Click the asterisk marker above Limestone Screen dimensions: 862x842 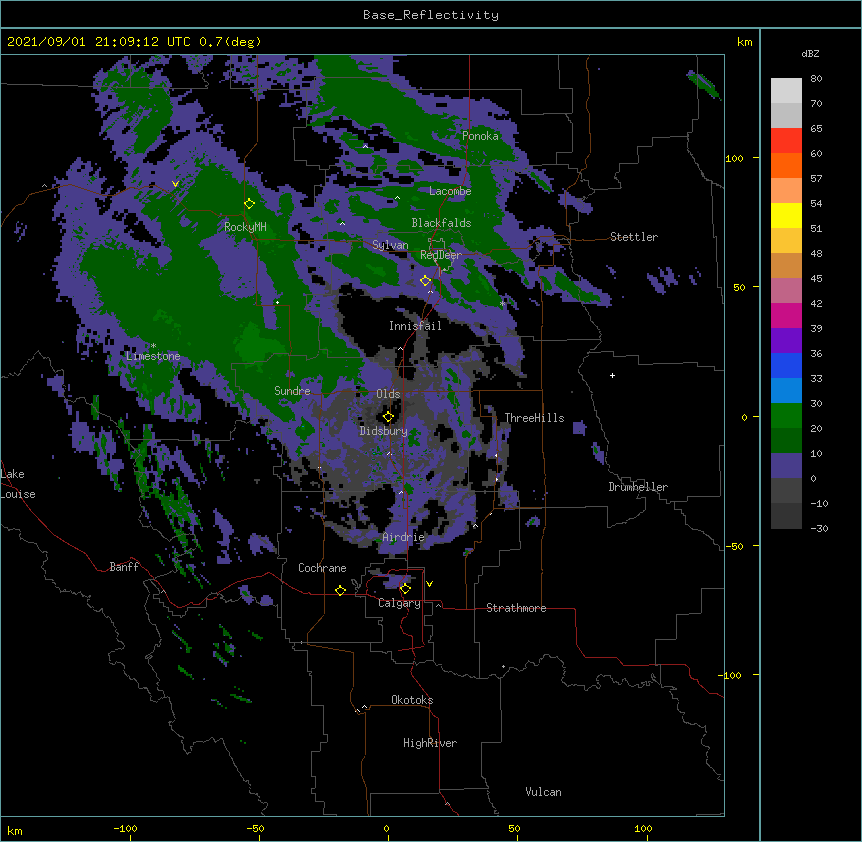153,346
